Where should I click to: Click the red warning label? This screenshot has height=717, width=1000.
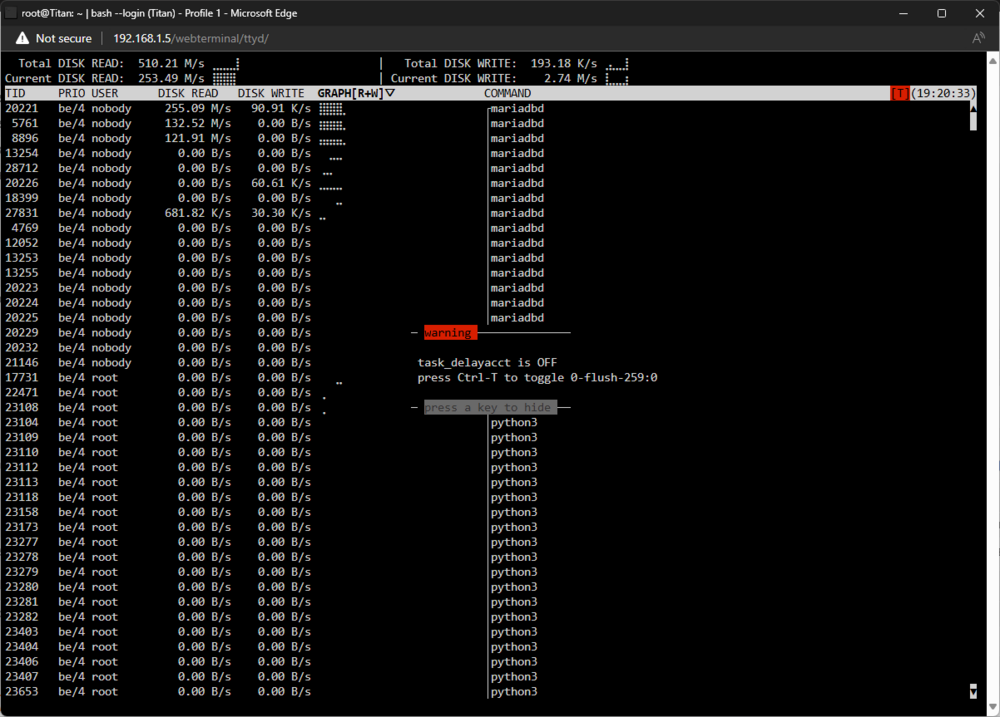[x=450, y=332]
